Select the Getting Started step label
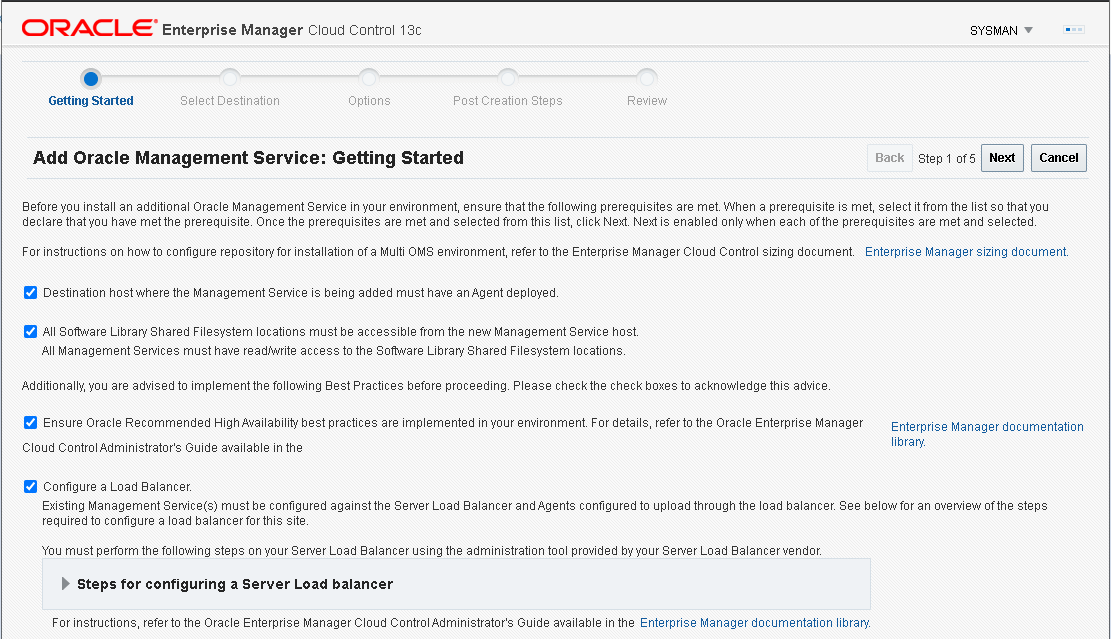The height and width of the screenshot is (639, 1111). 91,100
